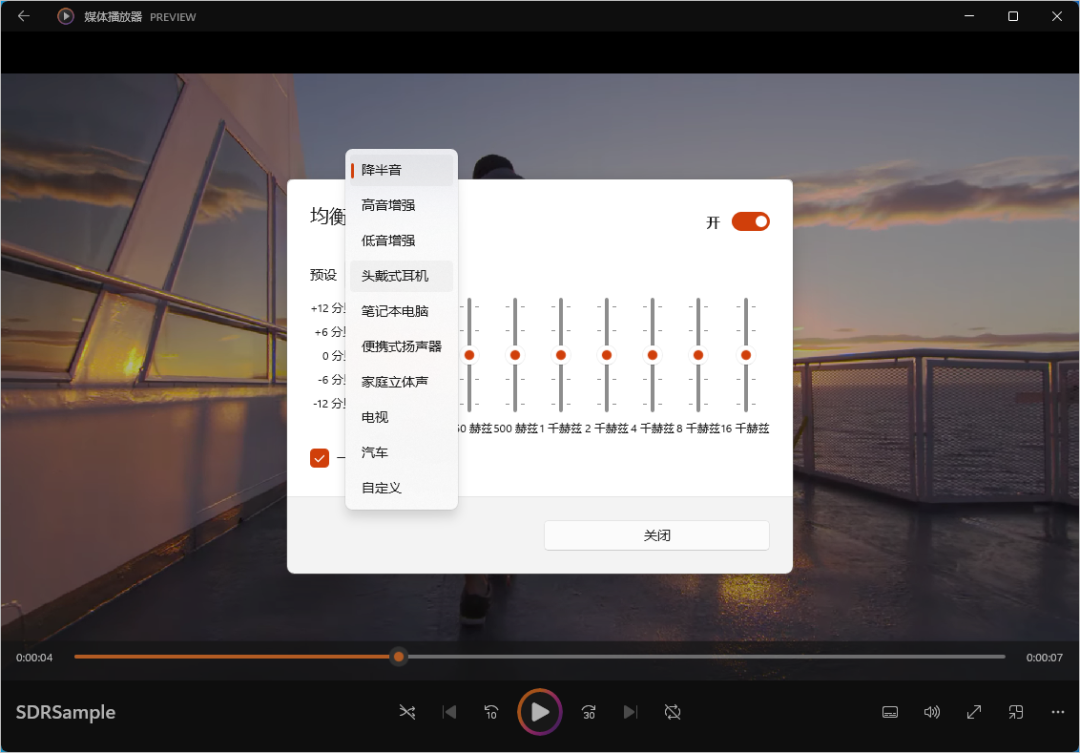Pick 电视 preset from list
Image resolution: width=1080 pixels, height=753 pixels.
[x=402, y=417]
